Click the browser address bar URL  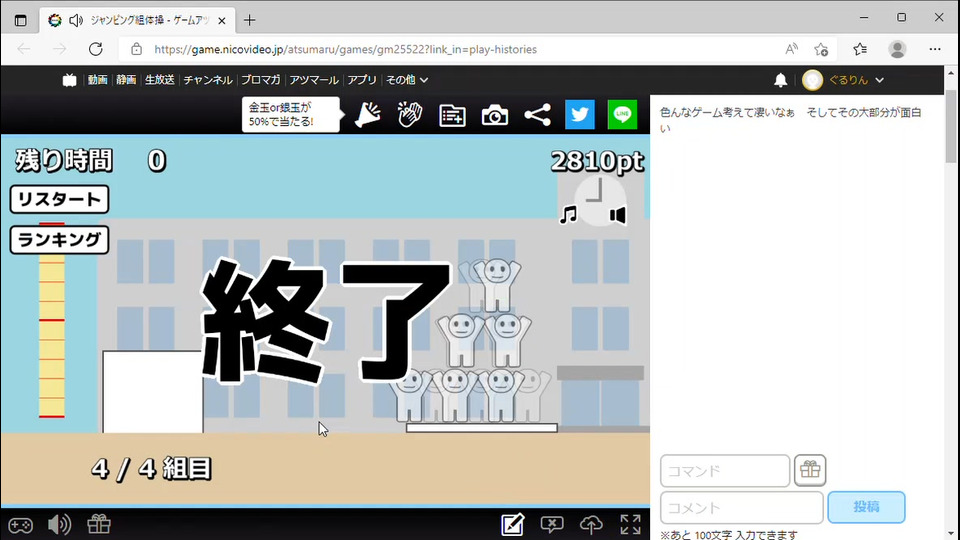click(x=345, y=49)
